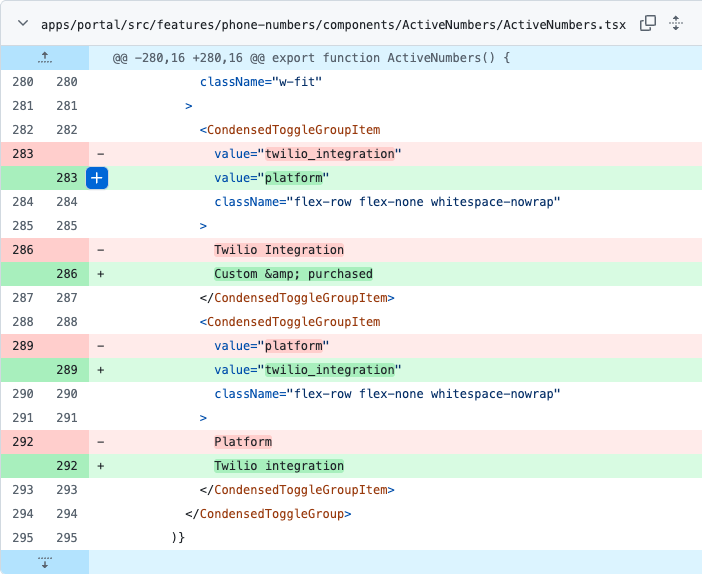Click removed text 'Platform' on line 292
This screenshot has height=574, width=702.
tap(243, 442)
